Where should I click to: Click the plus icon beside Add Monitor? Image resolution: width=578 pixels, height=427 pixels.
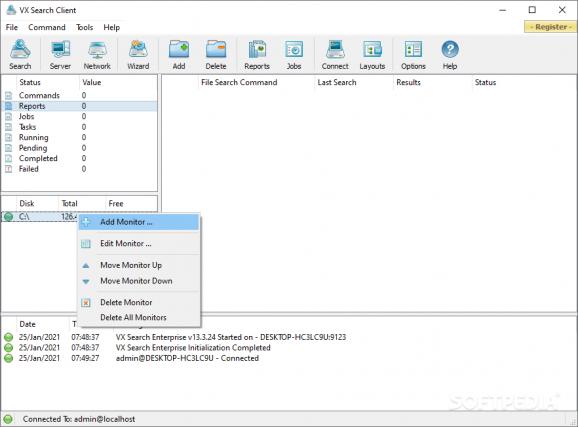[x=86, y=222]
